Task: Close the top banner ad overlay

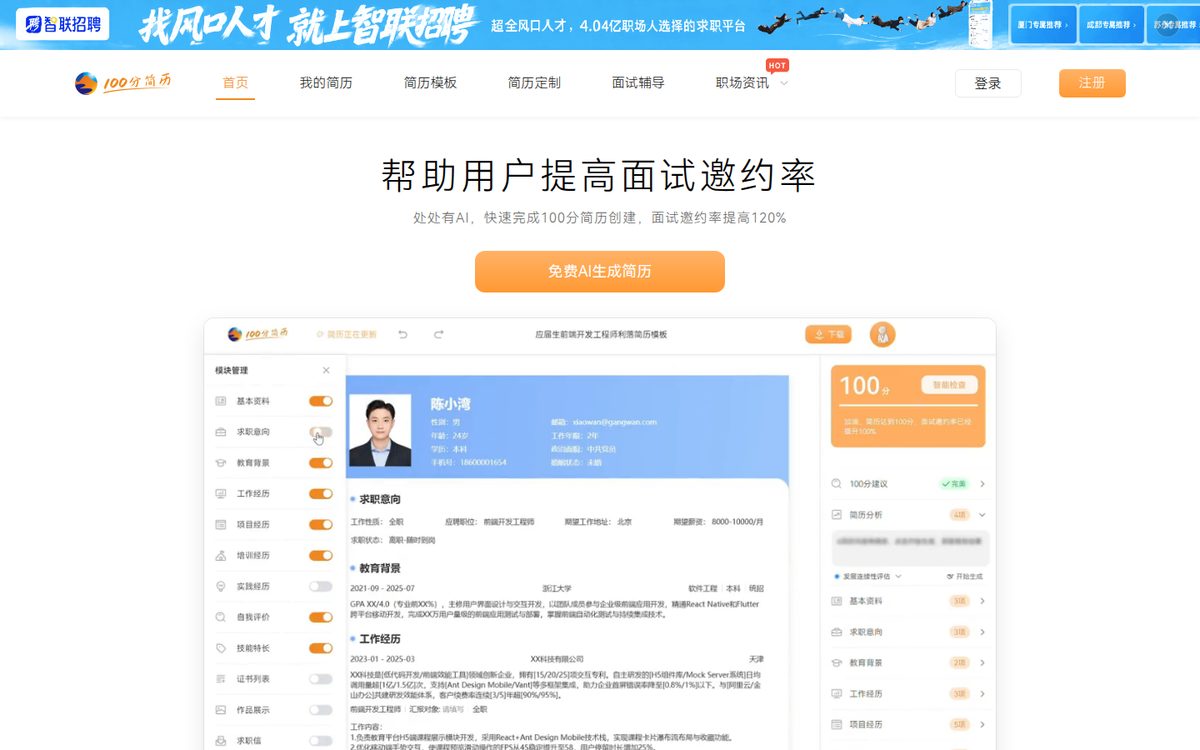Action: [1167, 27]
